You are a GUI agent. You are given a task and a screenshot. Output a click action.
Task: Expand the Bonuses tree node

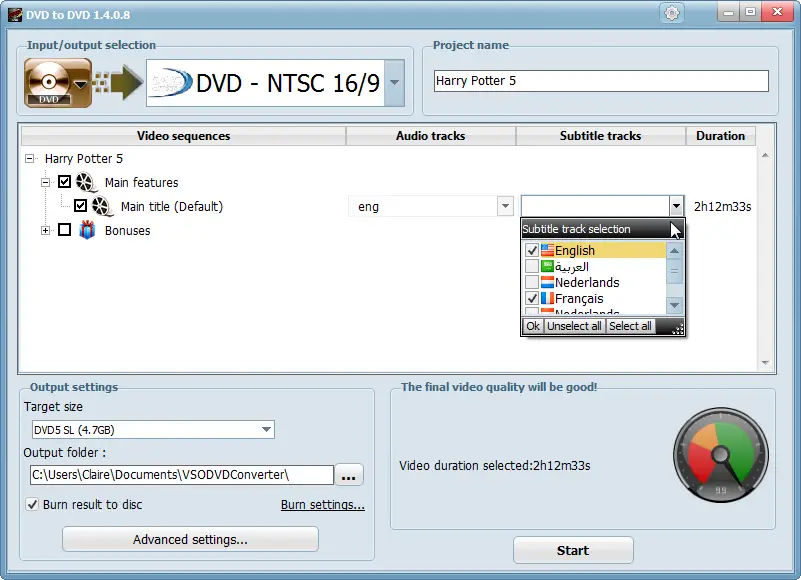(x=45, y=230)
